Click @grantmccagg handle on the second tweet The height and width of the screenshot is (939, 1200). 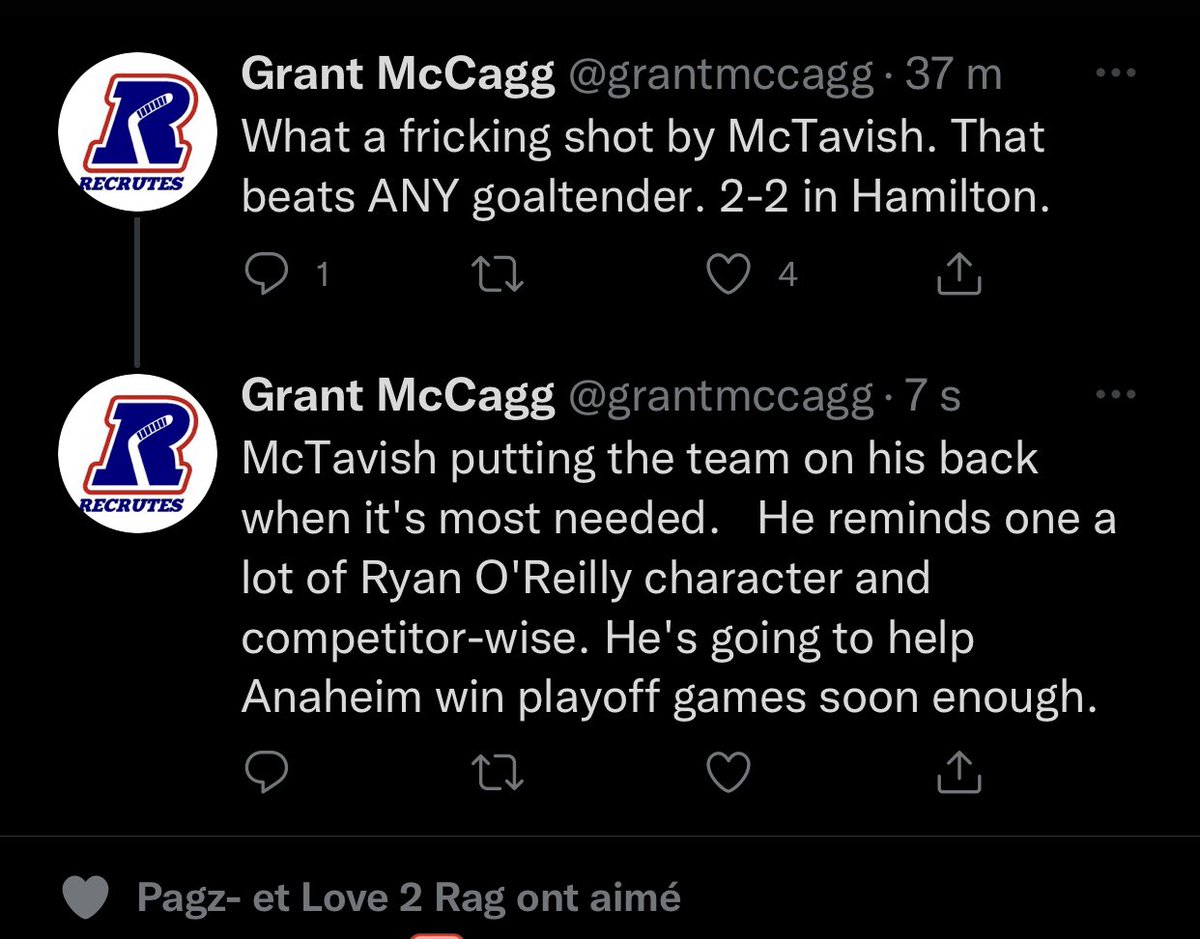click(720, 397)
